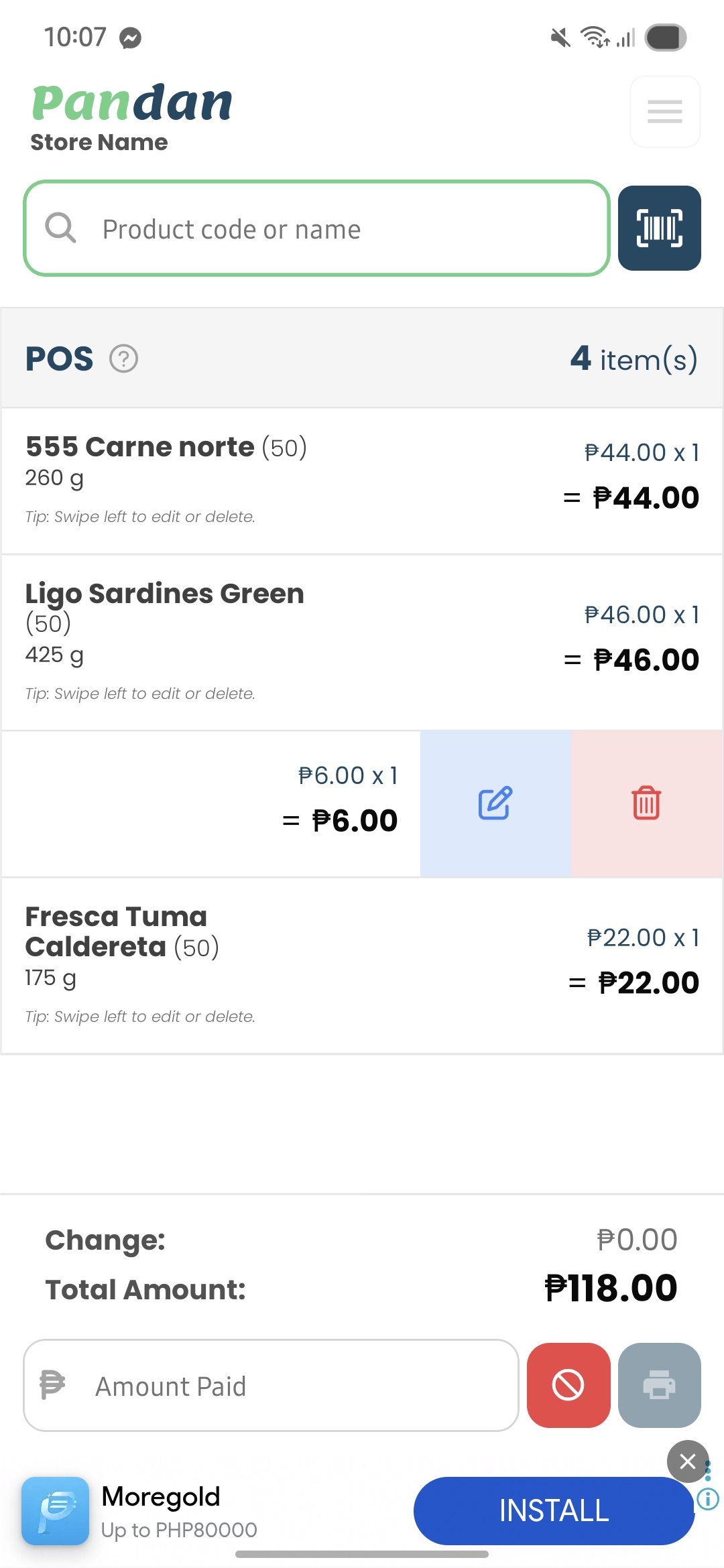Open the Moregold app icon thumbnail
This screenshot has width=724, height=1568.
coord(55,1511)
